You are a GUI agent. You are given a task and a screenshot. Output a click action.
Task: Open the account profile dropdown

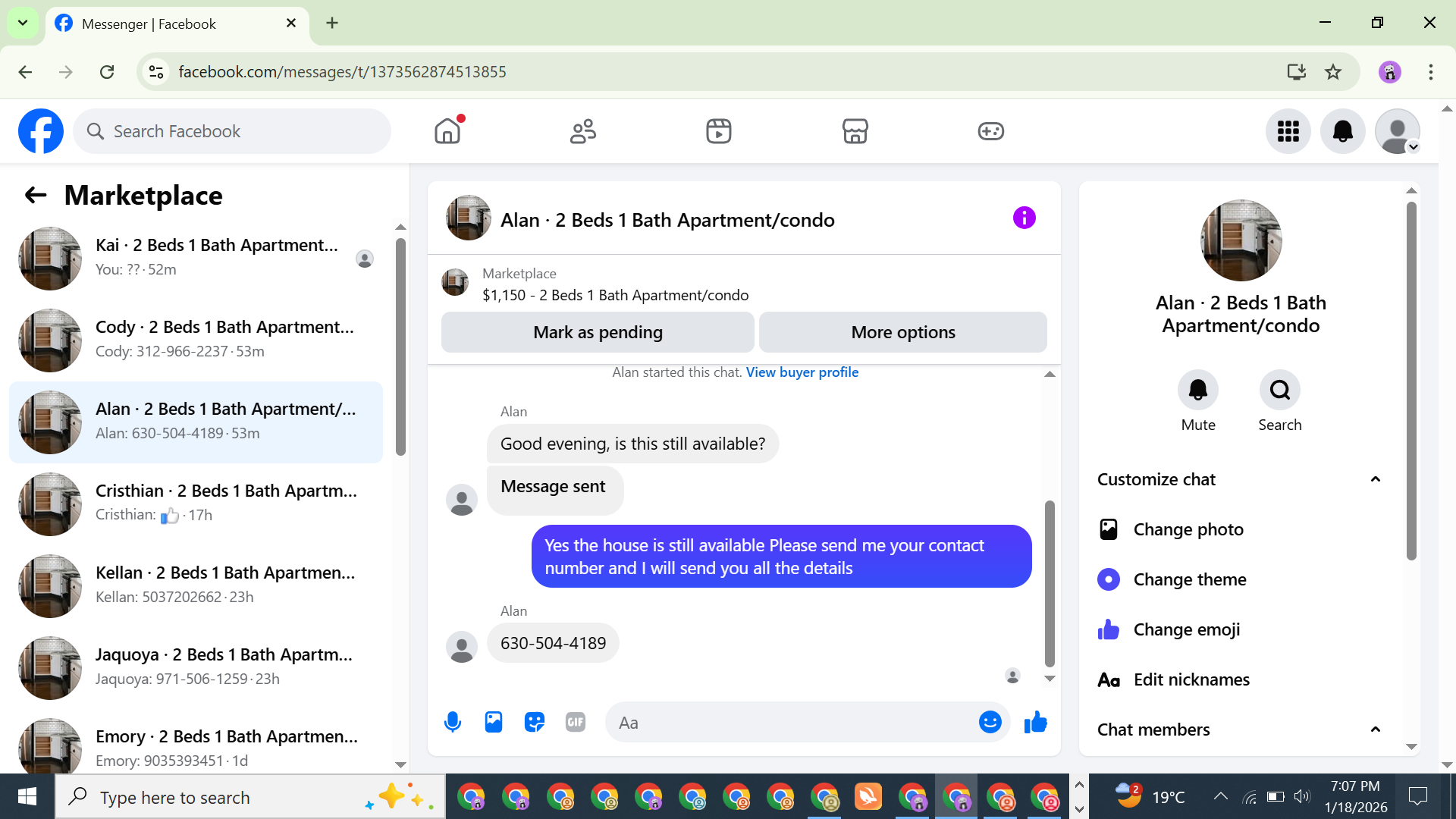[1397, 131]
